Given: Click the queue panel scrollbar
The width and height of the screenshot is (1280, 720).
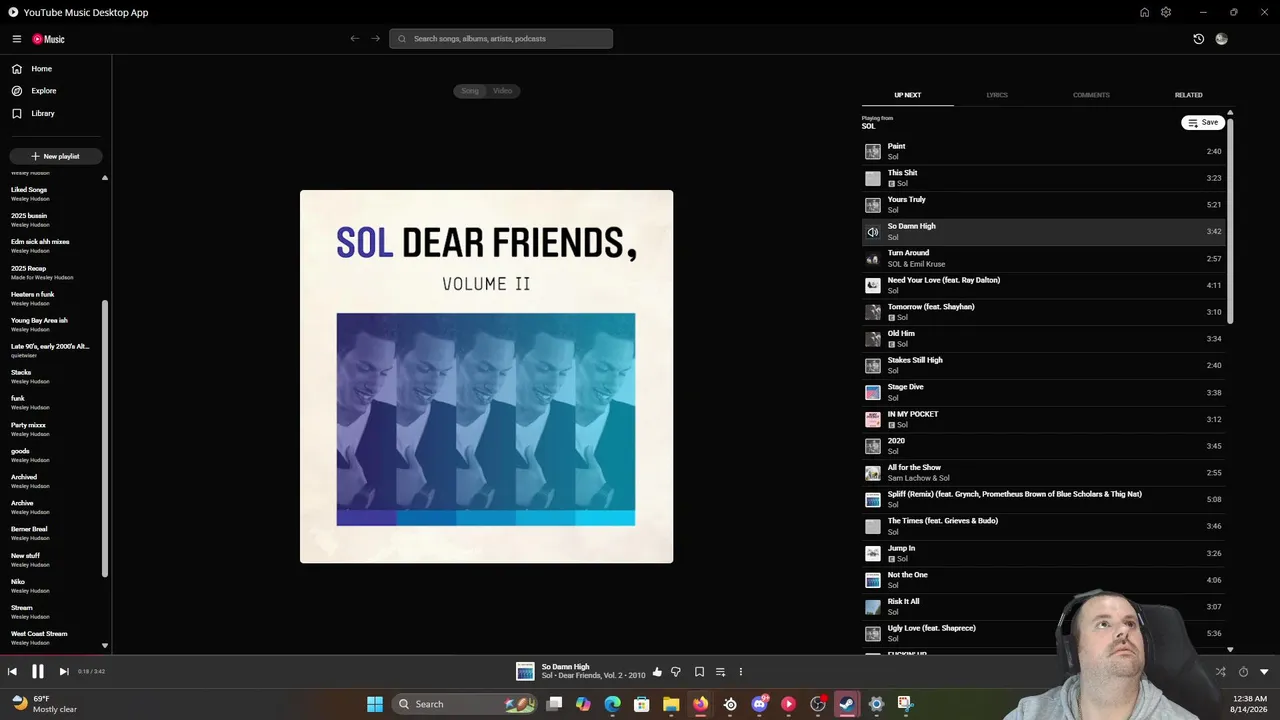Looking at the screenshot, I should click(x=1230, y=220).
